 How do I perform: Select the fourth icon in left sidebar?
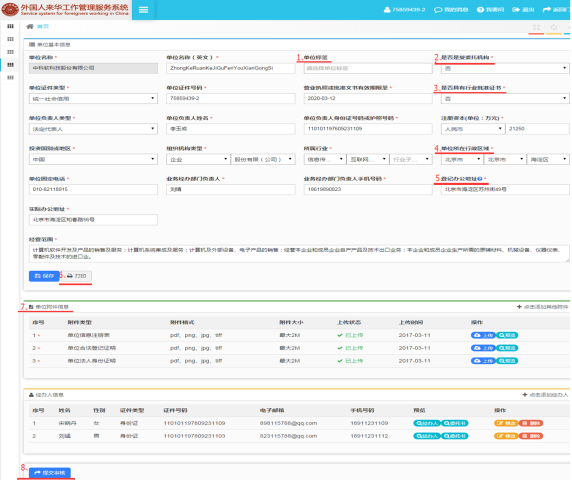(x=10, y=65)
